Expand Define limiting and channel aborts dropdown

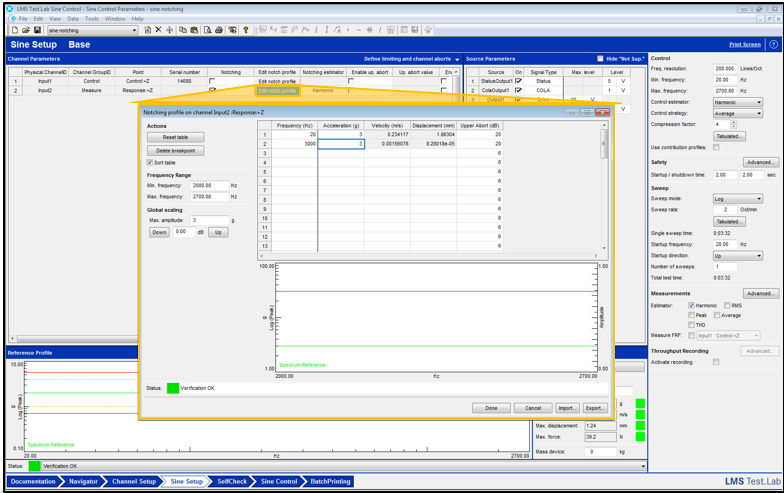(457, 59)
